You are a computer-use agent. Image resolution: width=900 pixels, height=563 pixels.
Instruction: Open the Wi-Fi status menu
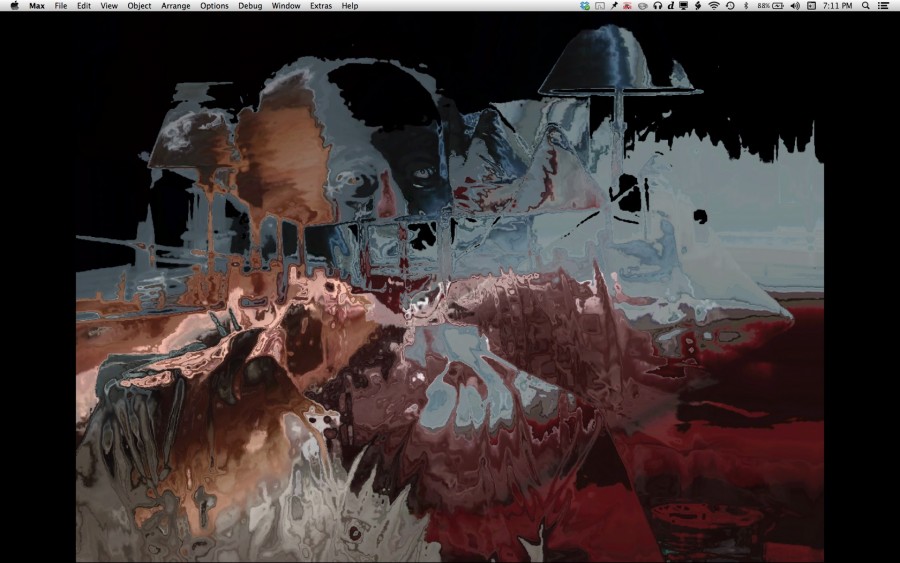pyautogui.click(x=714, y=6)
